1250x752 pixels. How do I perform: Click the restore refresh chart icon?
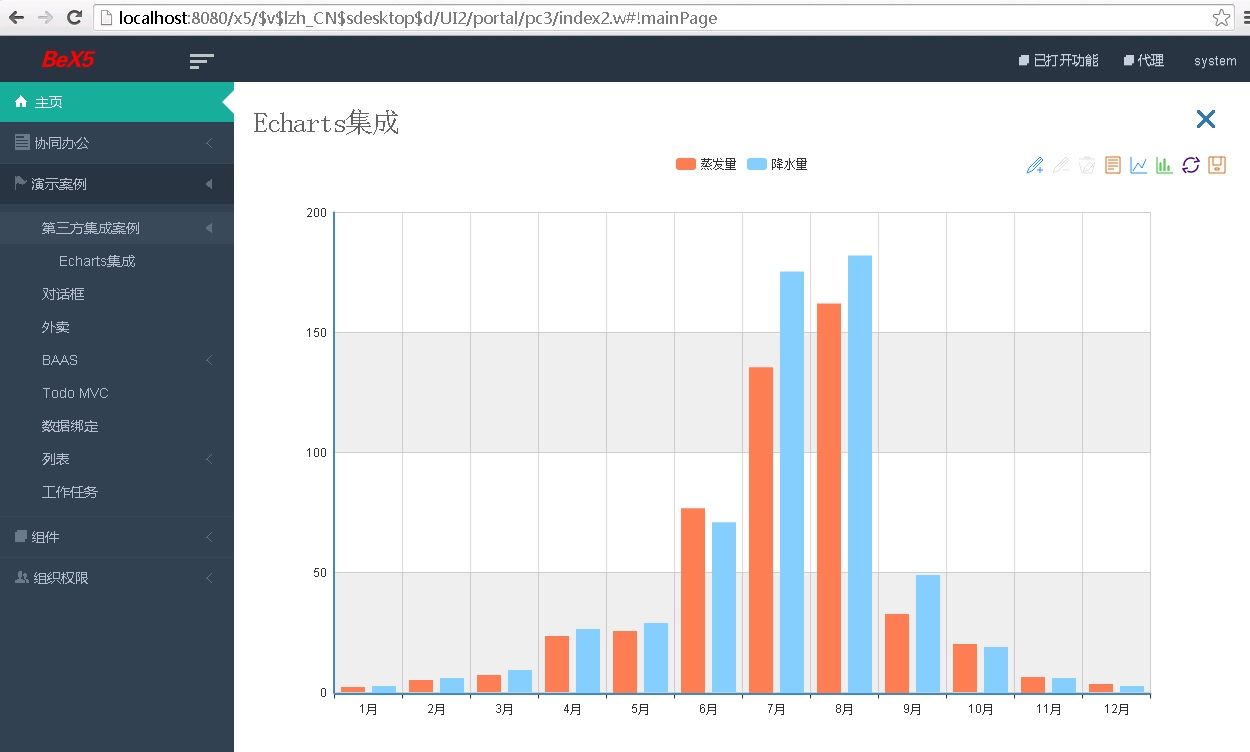1190,165
